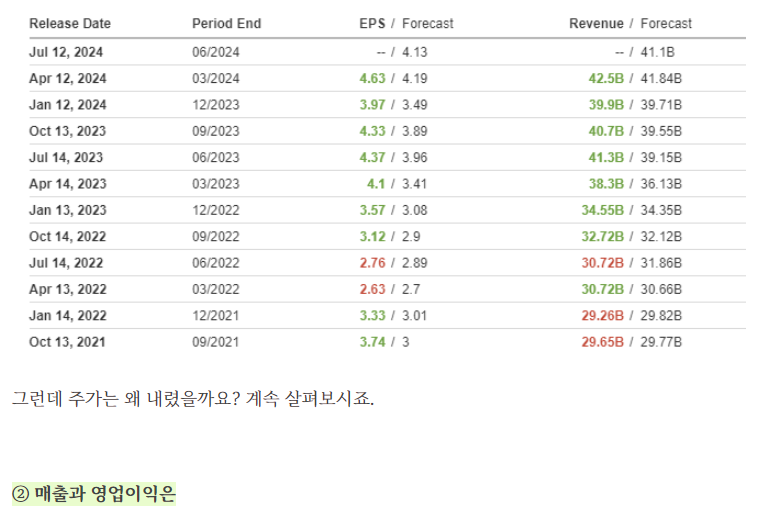Click the Revenue column header
Viewport: 767px width, 523px height.
point(596,23)
